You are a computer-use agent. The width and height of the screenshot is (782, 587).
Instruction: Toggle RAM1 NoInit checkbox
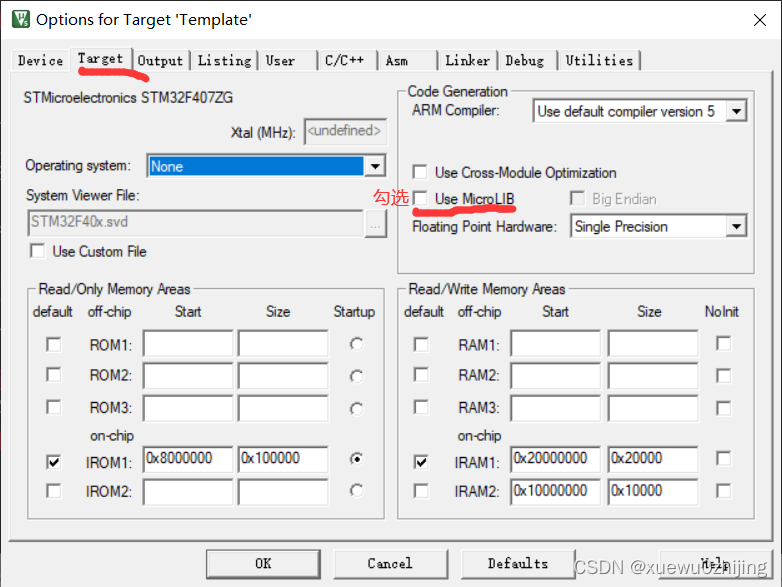723,344
